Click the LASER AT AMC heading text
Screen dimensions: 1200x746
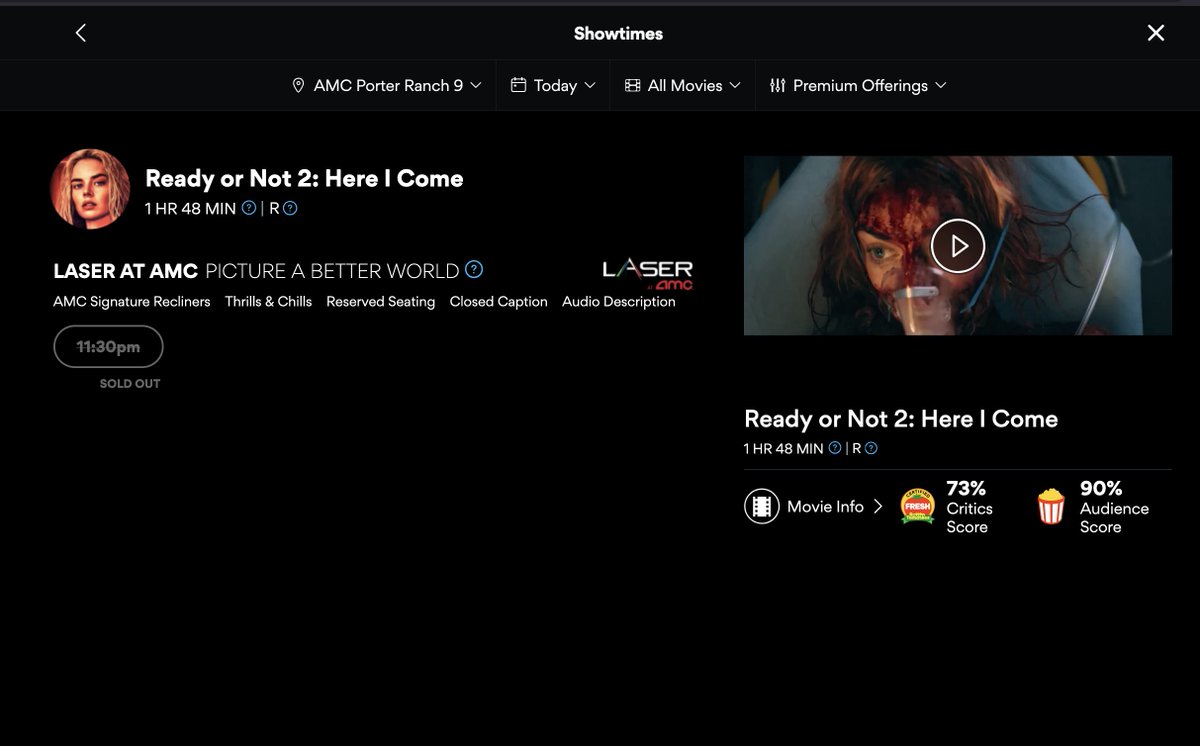(x=126, y=271)
